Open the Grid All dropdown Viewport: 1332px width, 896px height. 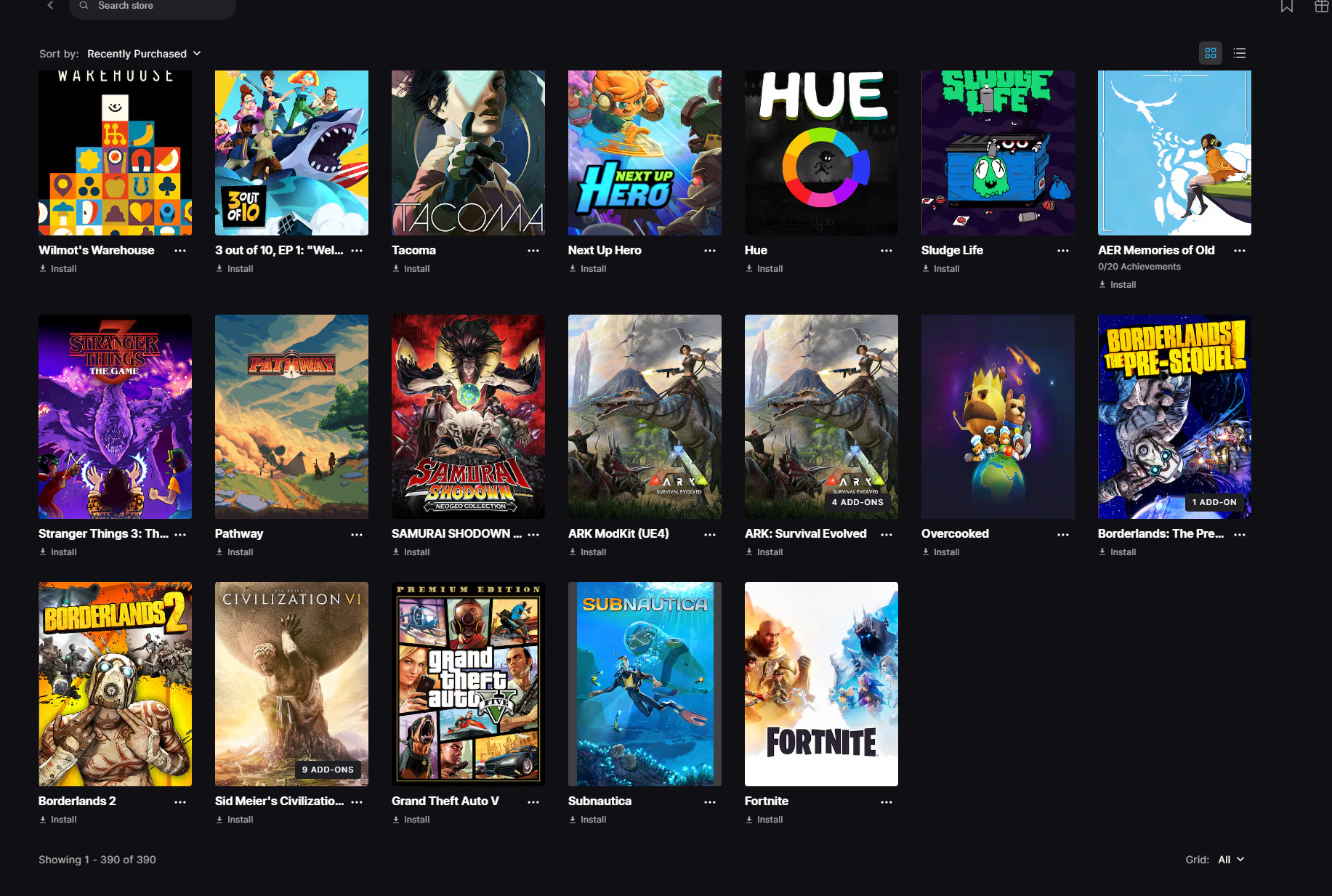[x=1231, y=860]
